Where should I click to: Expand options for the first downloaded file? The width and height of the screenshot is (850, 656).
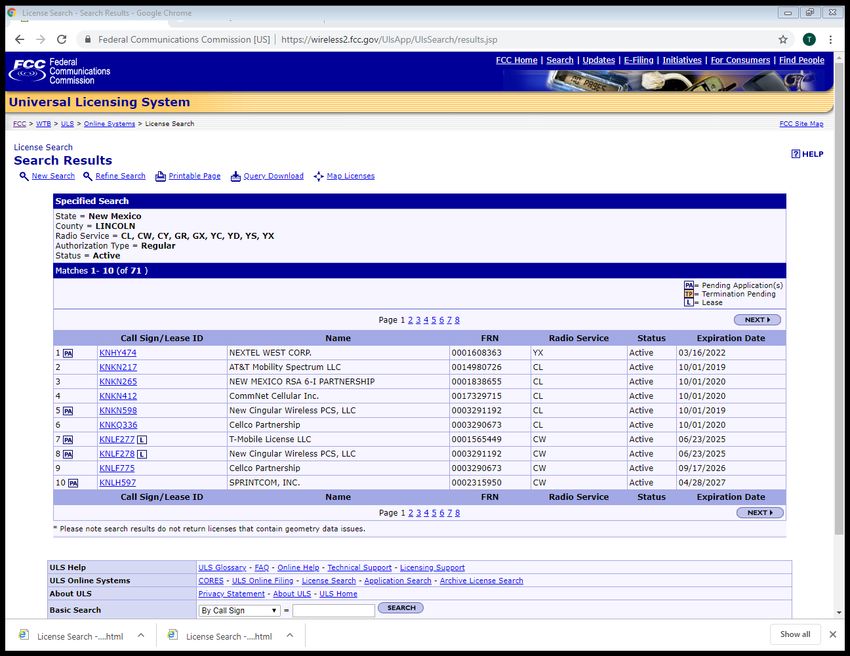pos(141,635)
